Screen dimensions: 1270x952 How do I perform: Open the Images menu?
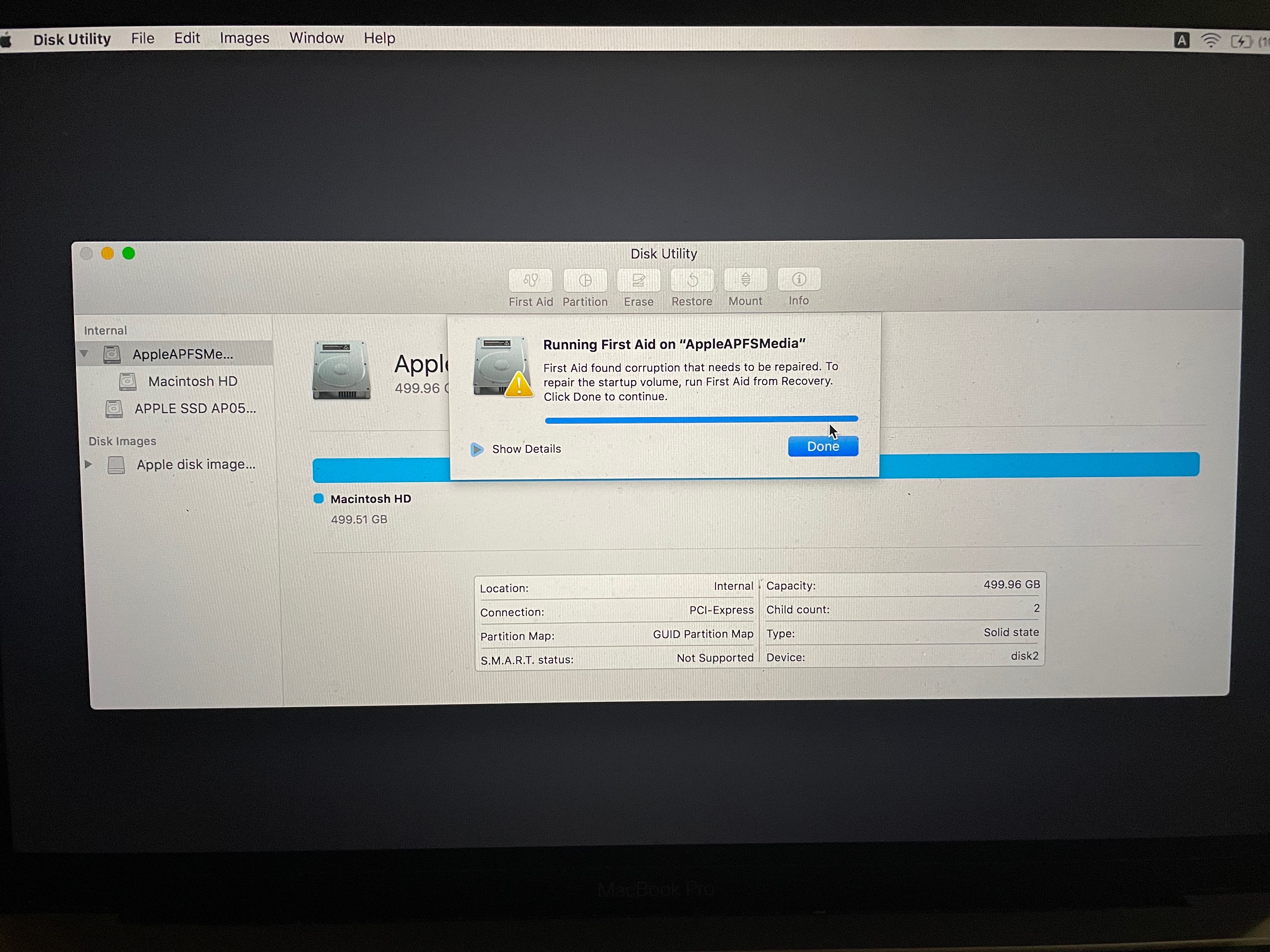point(244,38)
